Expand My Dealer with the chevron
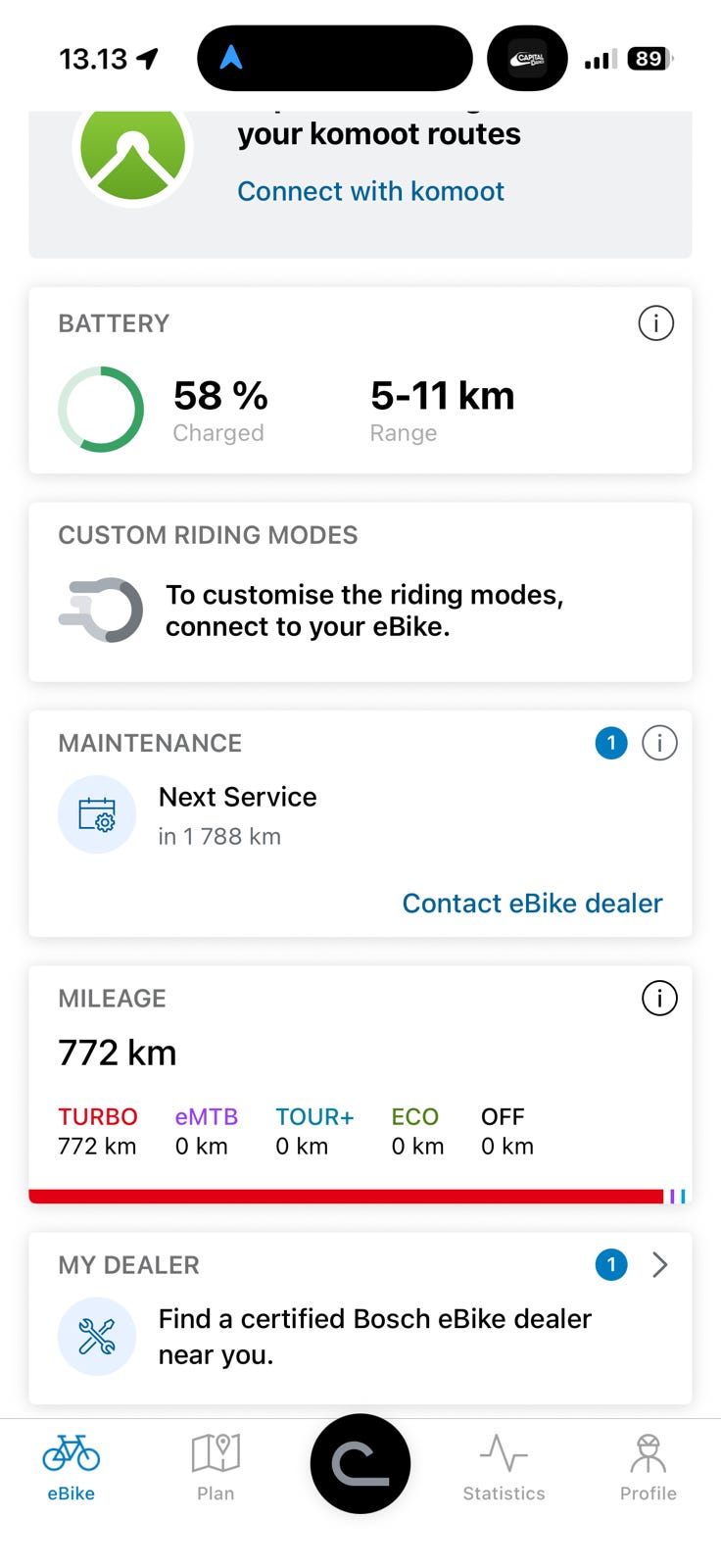The height and width of the screenshot is (1568, 721). point(660,1265)
